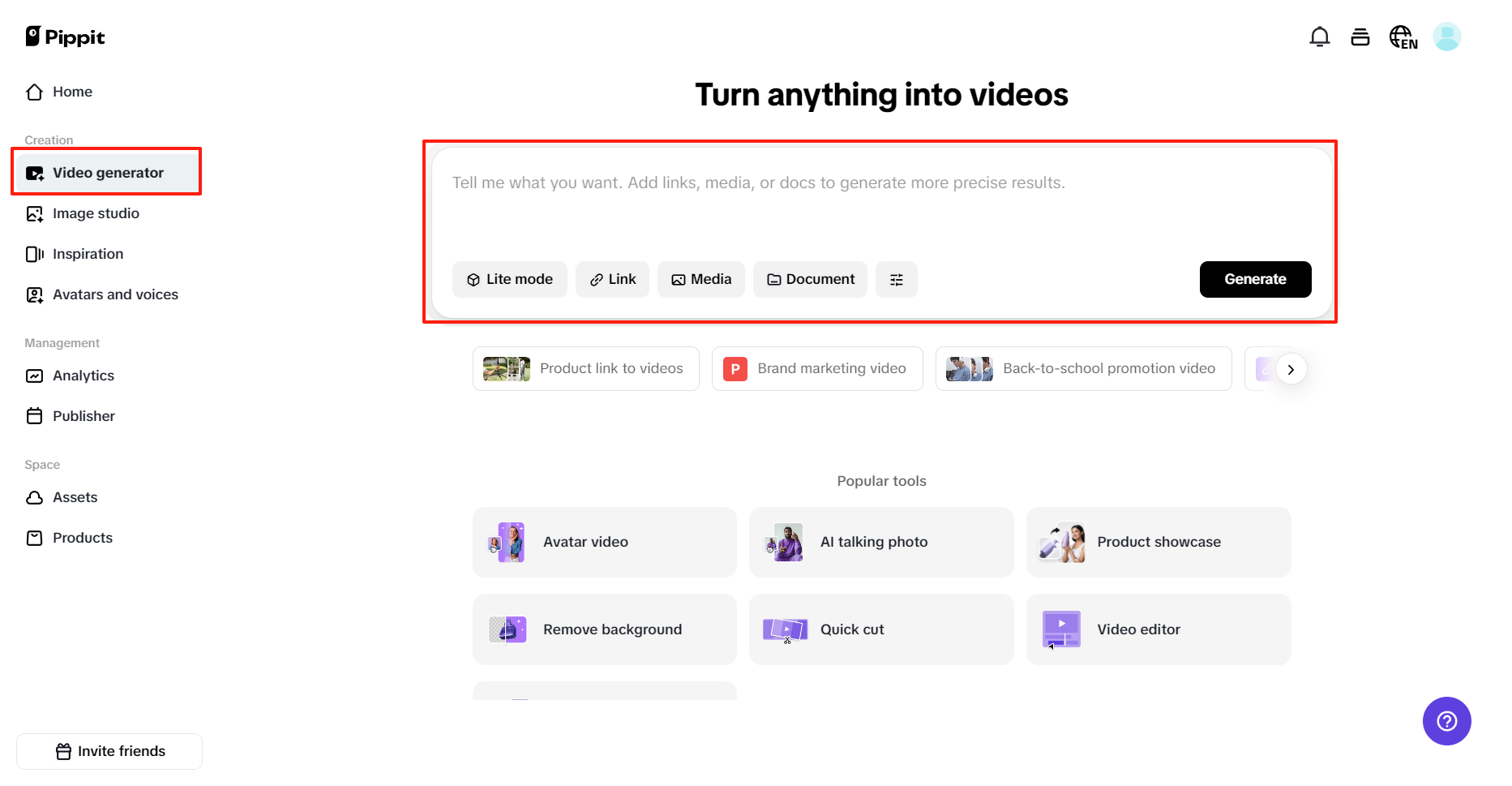Click the Generate button
Viewport: 1512px width, 786px height.
click(x=1255, y=279)
